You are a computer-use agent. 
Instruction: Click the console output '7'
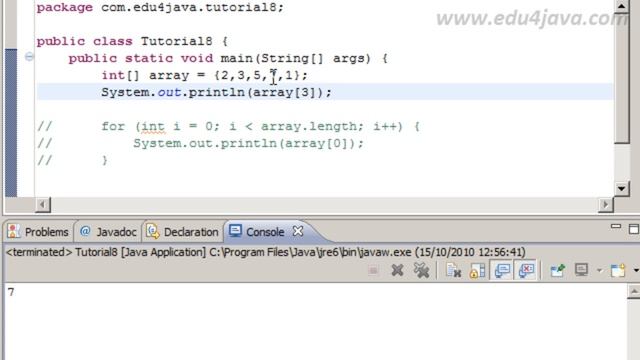pyautogui.click(x=11, y=292)
